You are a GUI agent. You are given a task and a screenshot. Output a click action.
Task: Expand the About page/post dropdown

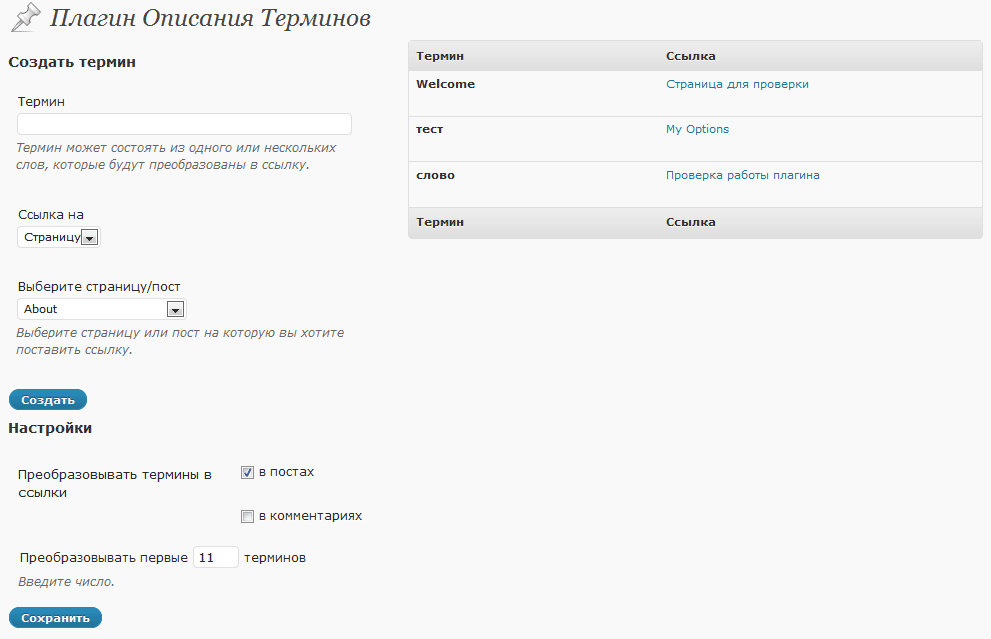tap(102, 309)
